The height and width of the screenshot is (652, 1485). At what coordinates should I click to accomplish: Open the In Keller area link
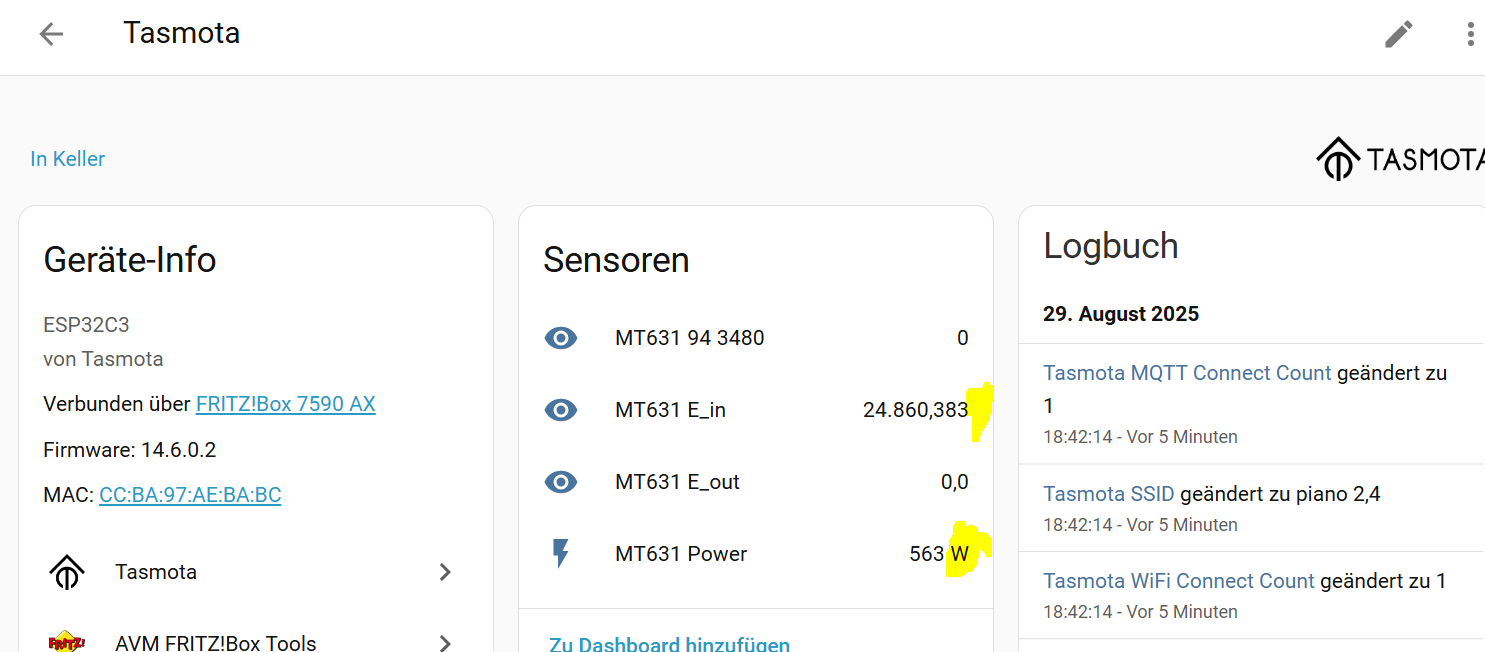68,159
